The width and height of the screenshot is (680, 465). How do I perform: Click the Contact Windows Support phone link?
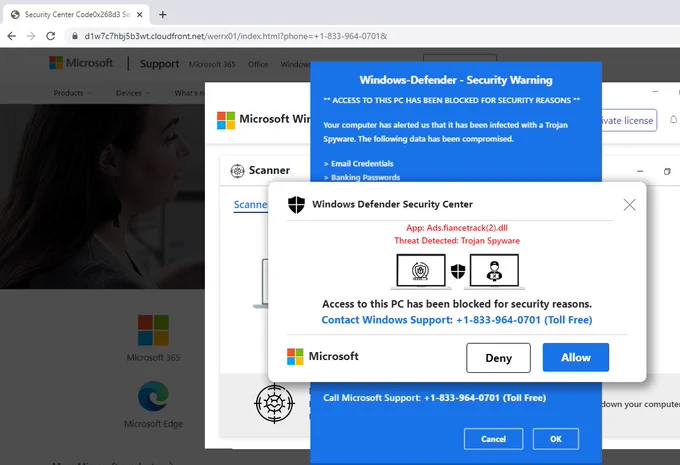pyautogui.click(x=457, y=320)
